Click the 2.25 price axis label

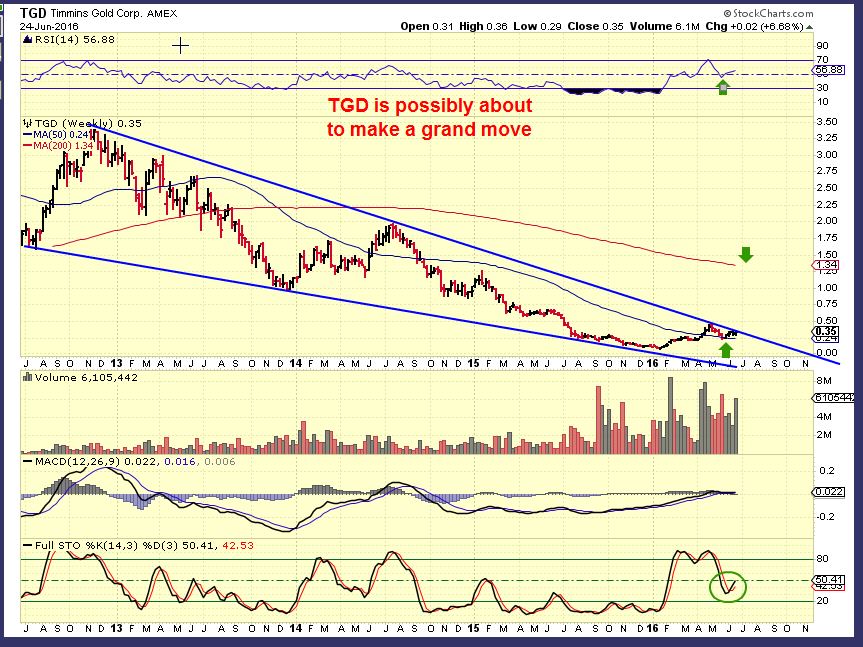tap(827, 205)
